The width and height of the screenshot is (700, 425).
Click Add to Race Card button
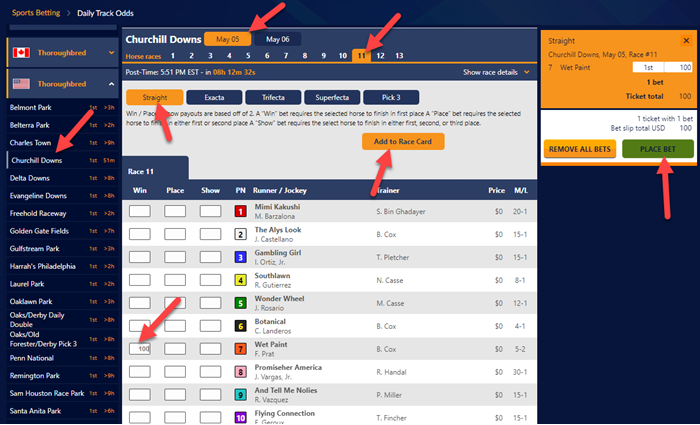click(403, 142)
